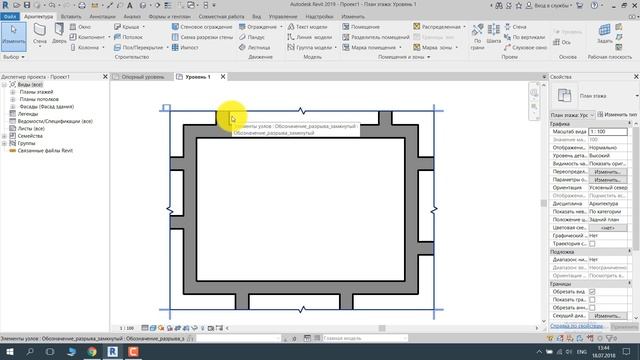Open Справка по свойствам link

click(576, 326)
